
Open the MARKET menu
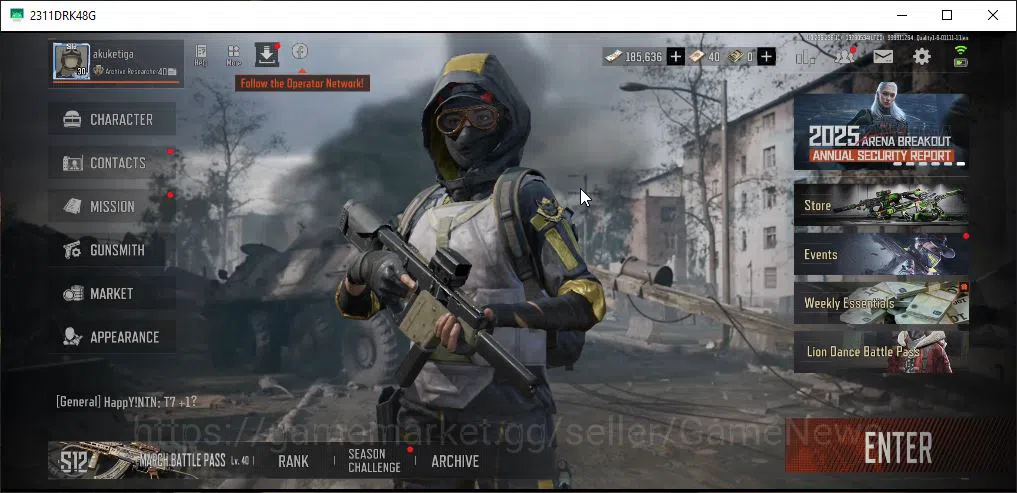(x=112, y=293)
